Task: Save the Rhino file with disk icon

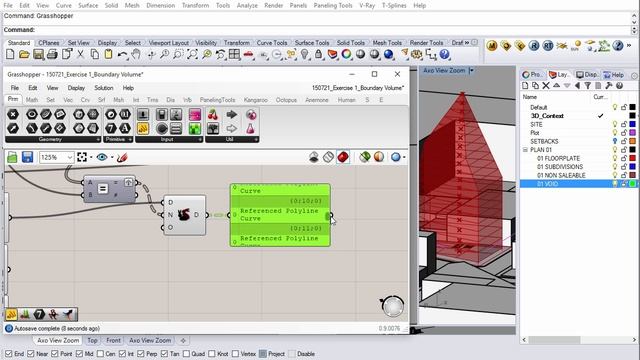Action: 38,54
